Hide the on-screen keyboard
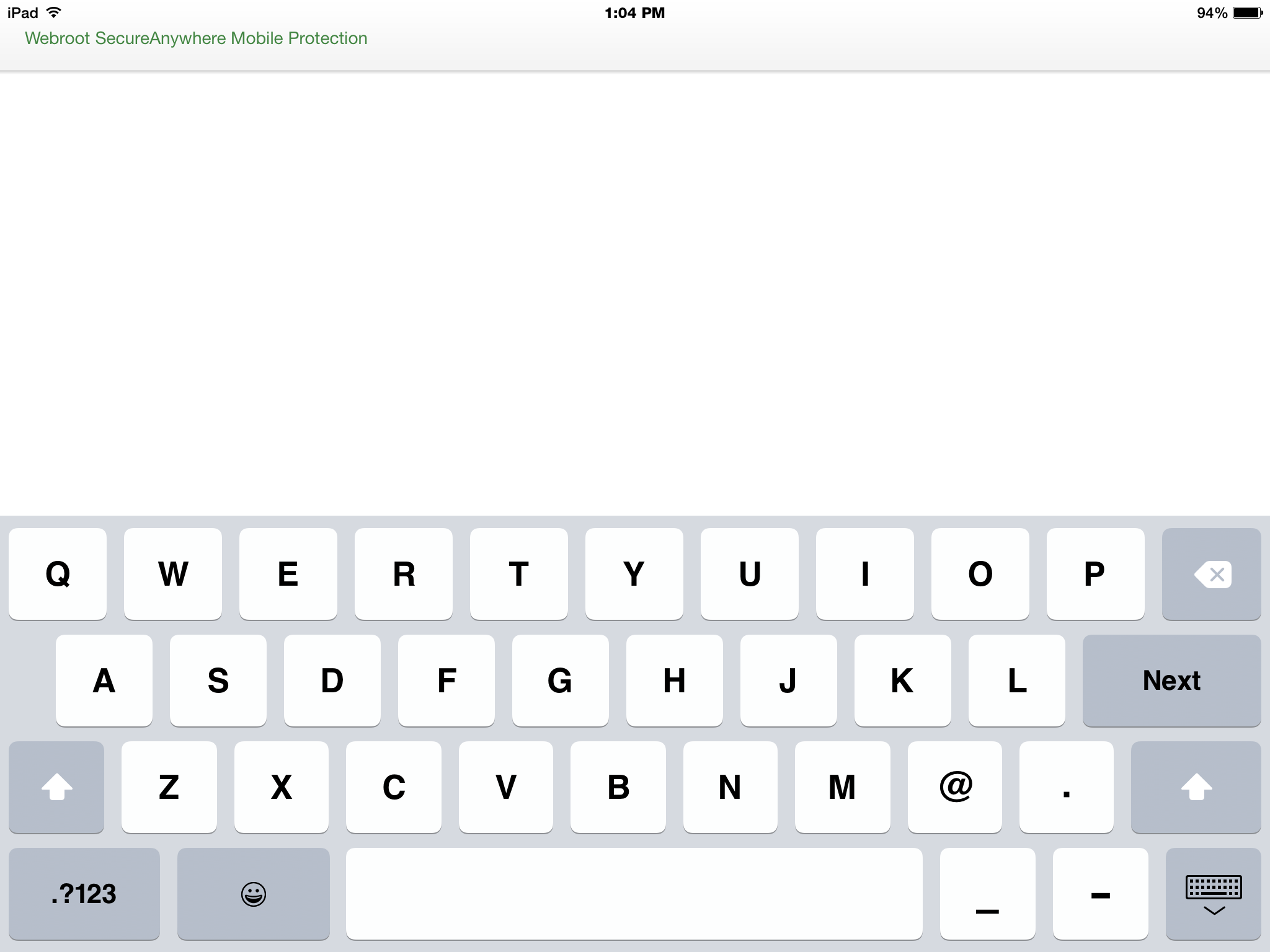This screenshot has width=1270, height=952. coord(1214,894)
